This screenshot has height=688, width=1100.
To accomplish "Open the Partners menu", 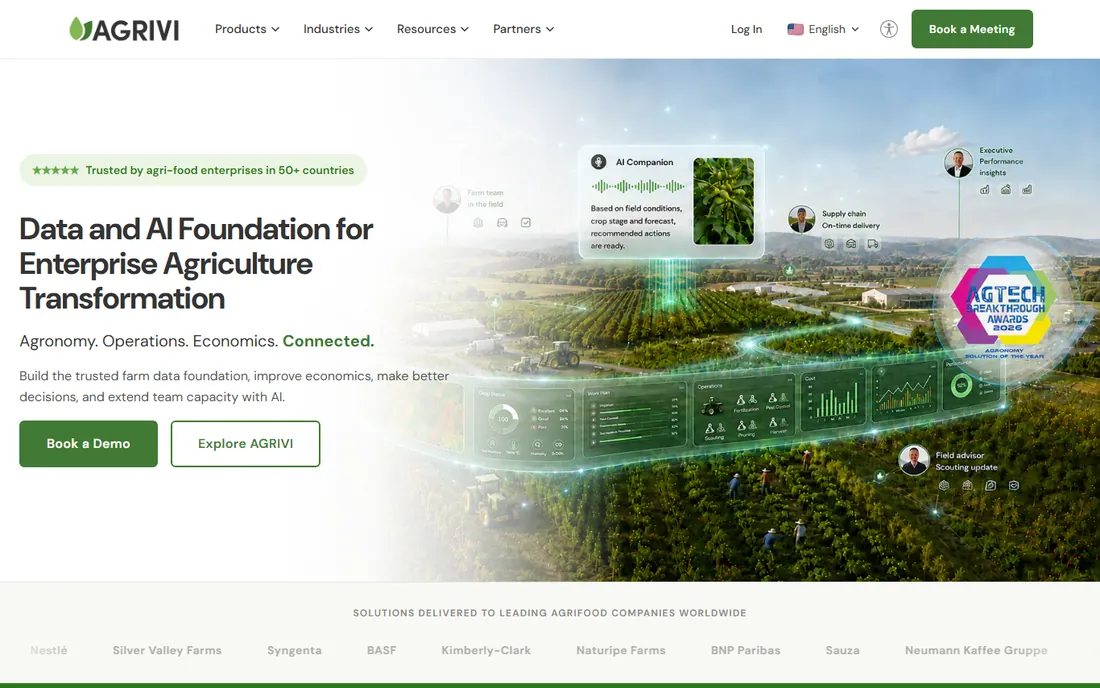I will [x=523, y=29].
